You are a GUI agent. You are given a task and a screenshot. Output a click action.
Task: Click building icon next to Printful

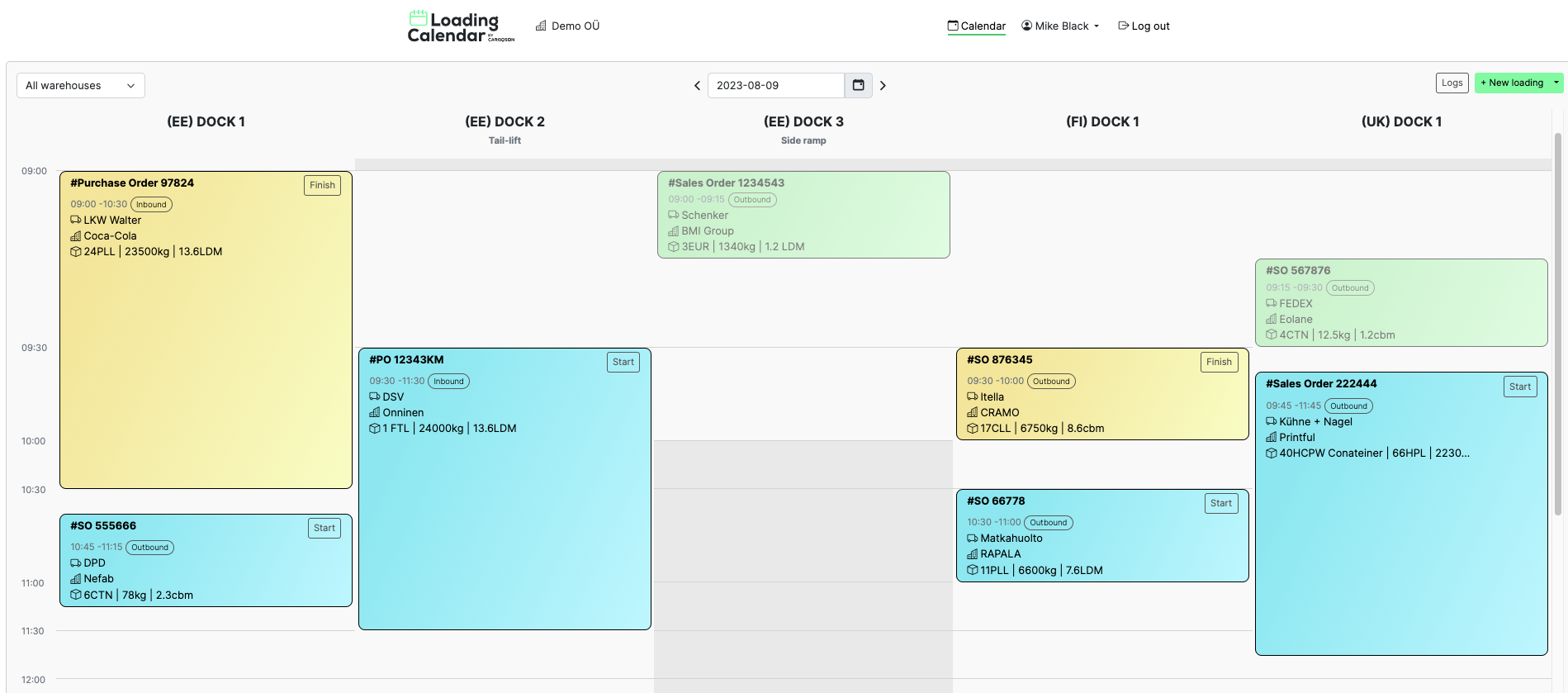[x=1272, y=437]
